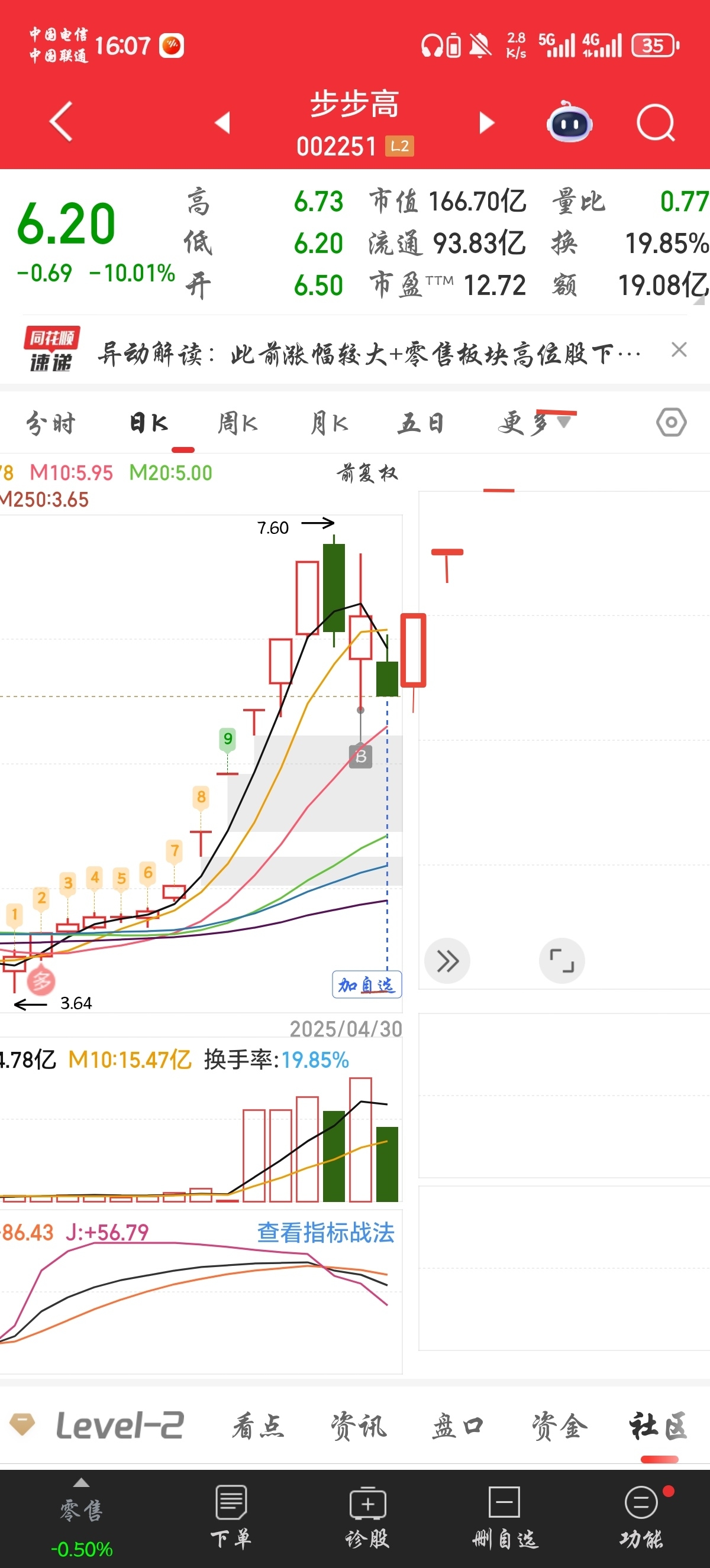Open chart settings hexagon icon
The image size is (710, 1568).
[672, 422]
